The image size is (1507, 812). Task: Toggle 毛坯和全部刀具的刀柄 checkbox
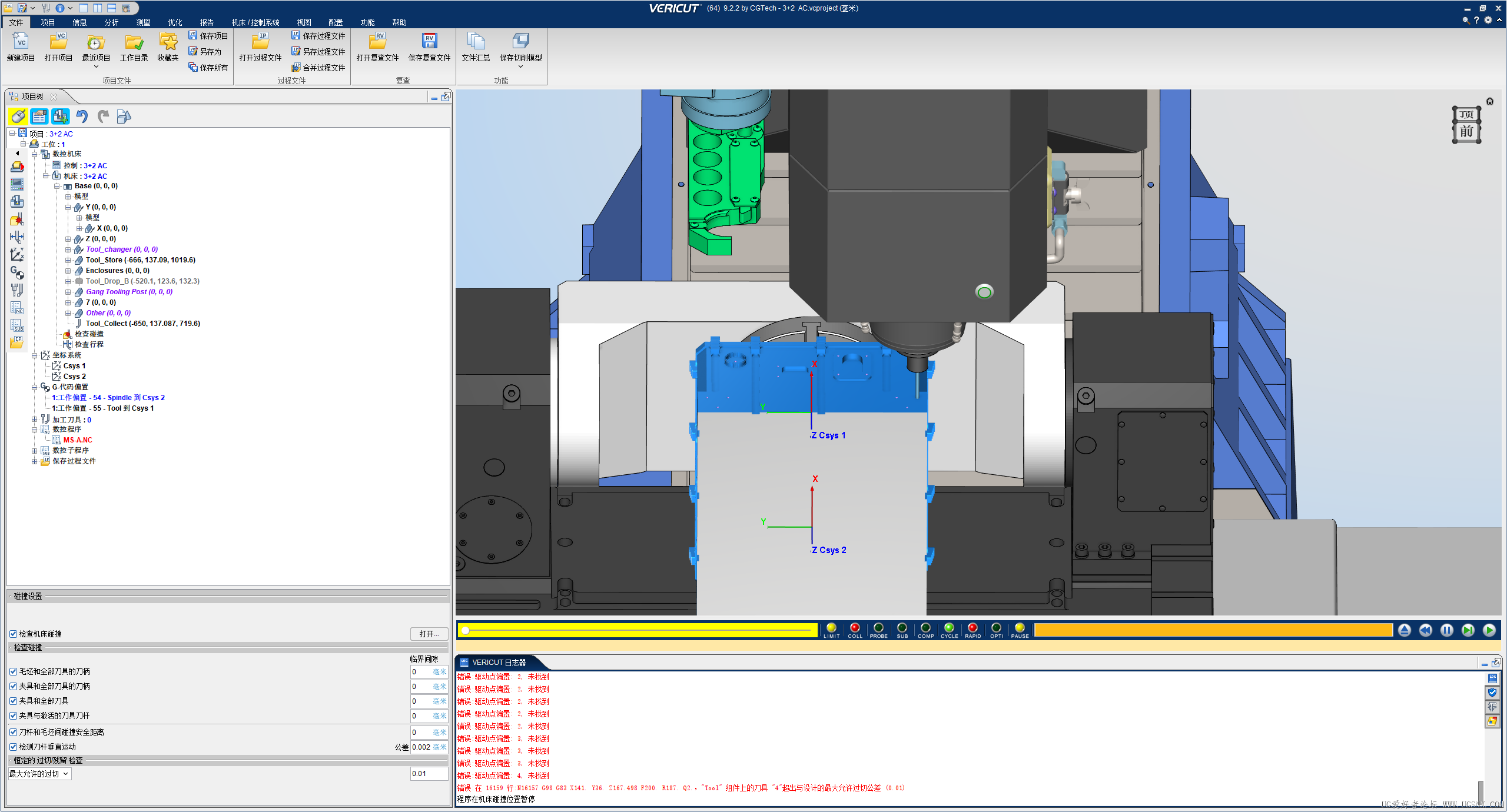13,671
